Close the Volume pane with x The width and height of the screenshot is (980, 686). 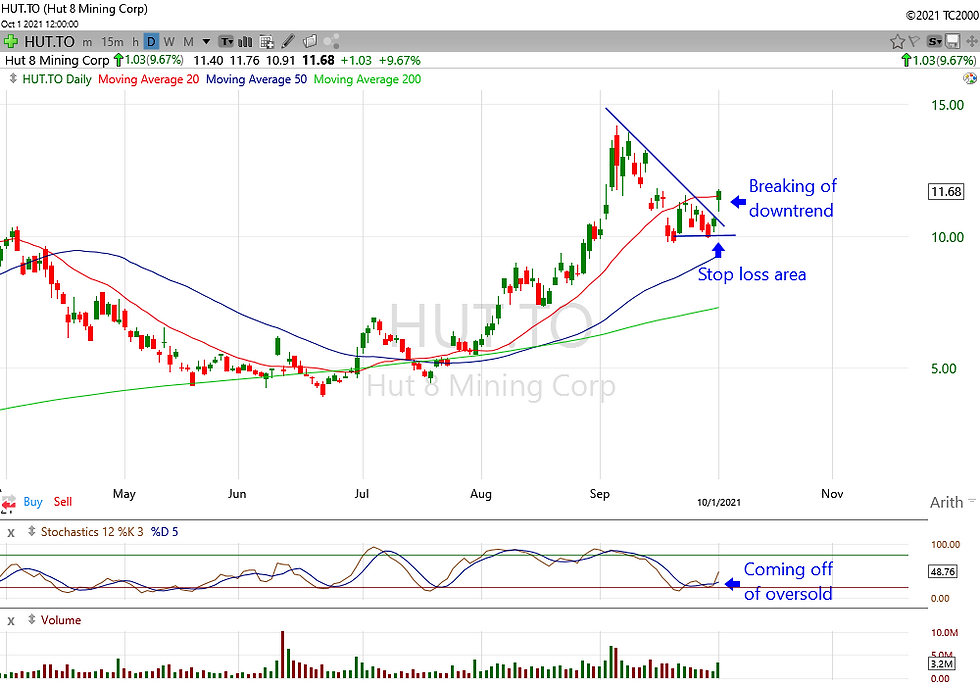point(11,621)
